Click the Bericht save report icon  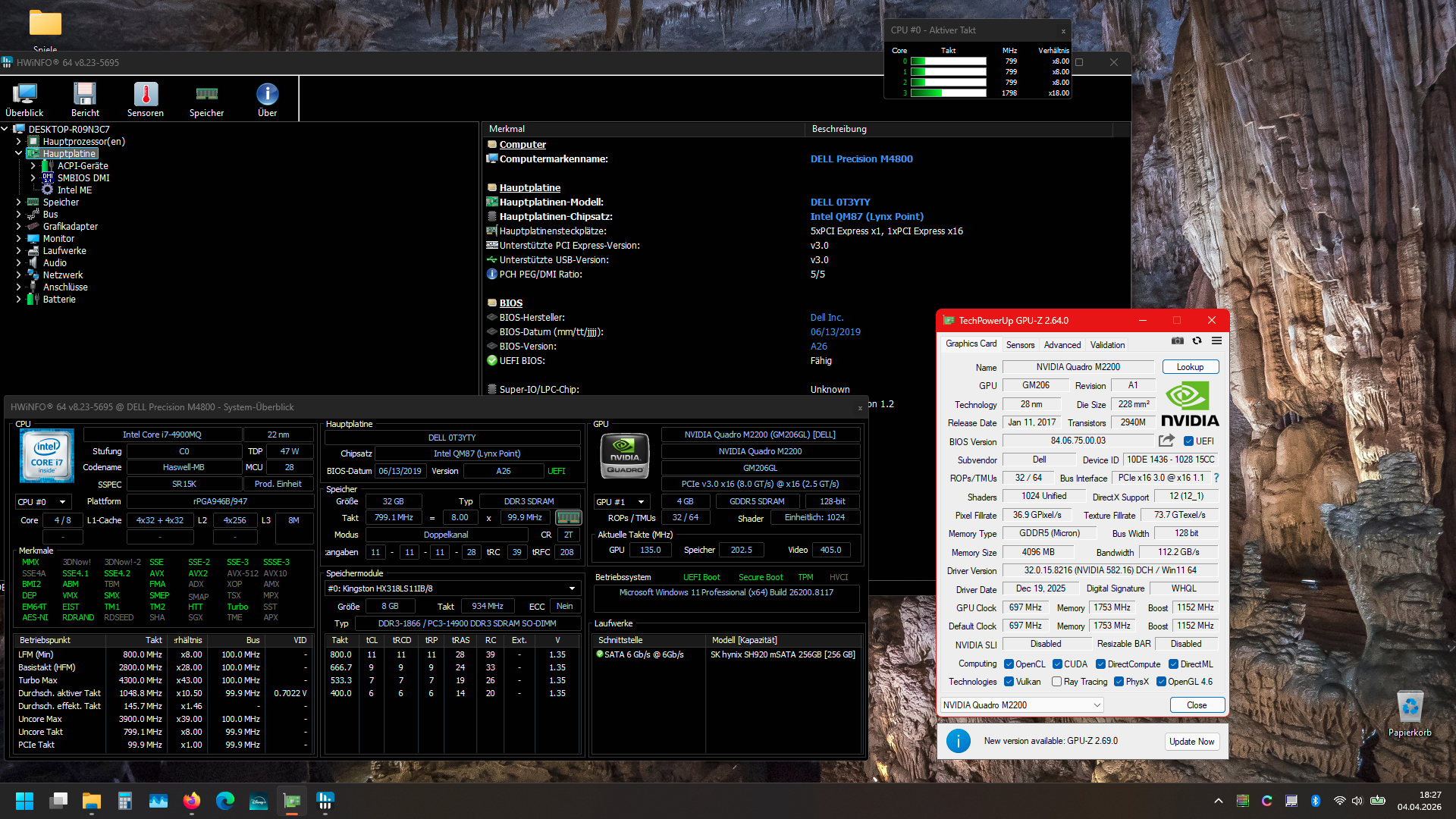85,95
